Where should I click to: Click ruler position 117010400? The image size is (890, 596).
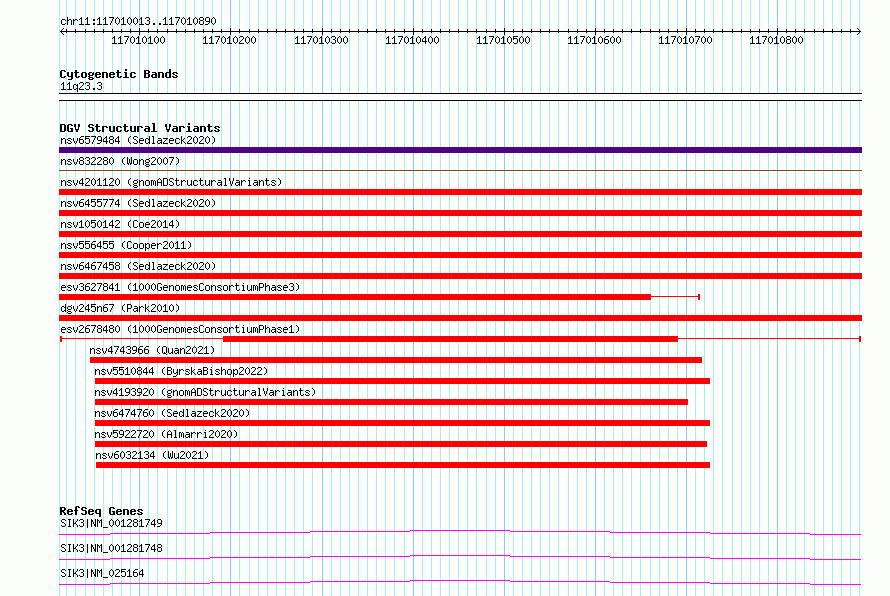[x=412, y=40]
